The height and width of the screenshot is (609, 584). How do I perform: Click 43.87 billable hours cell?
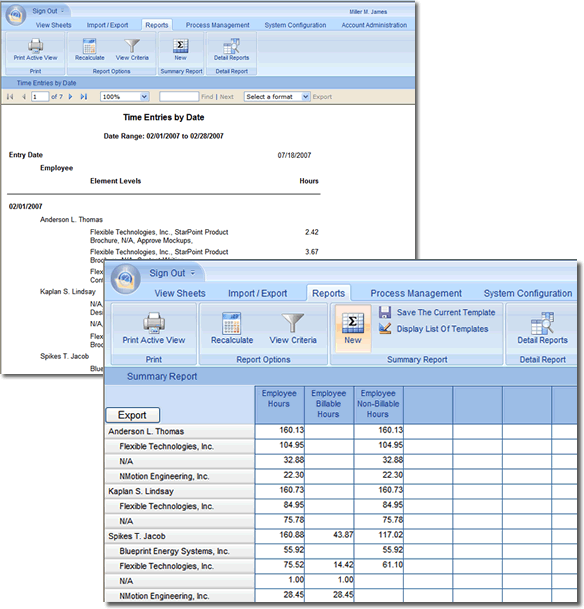point(329,535)
